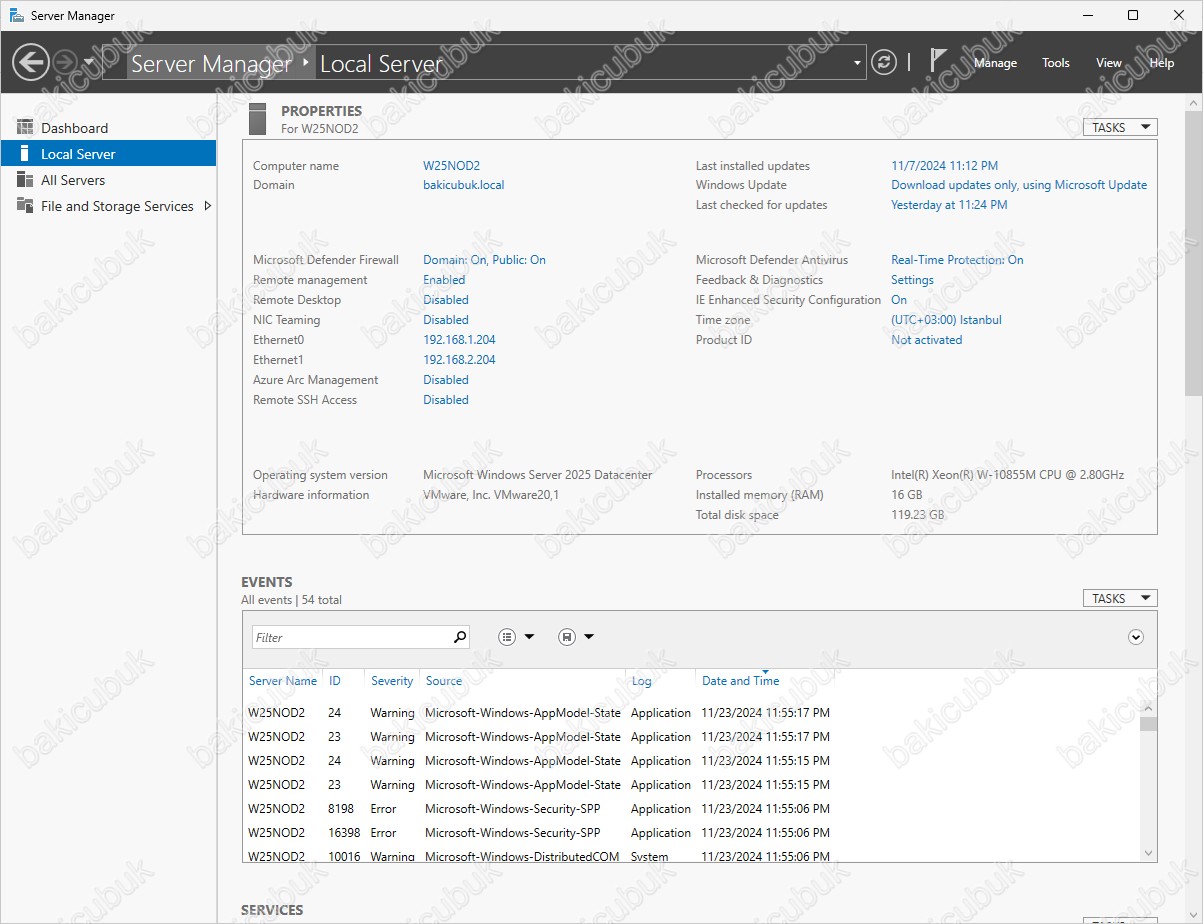Click last installed updates date 11/7/2024 11:12 PM

944,166
